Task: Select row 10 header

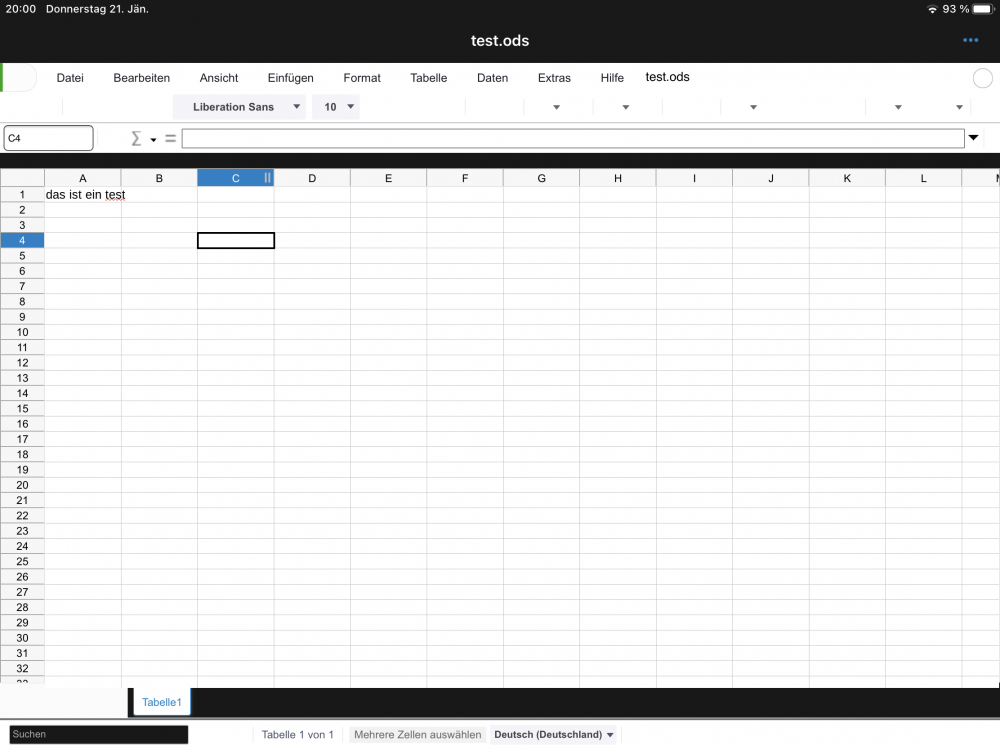Action: 22,332
